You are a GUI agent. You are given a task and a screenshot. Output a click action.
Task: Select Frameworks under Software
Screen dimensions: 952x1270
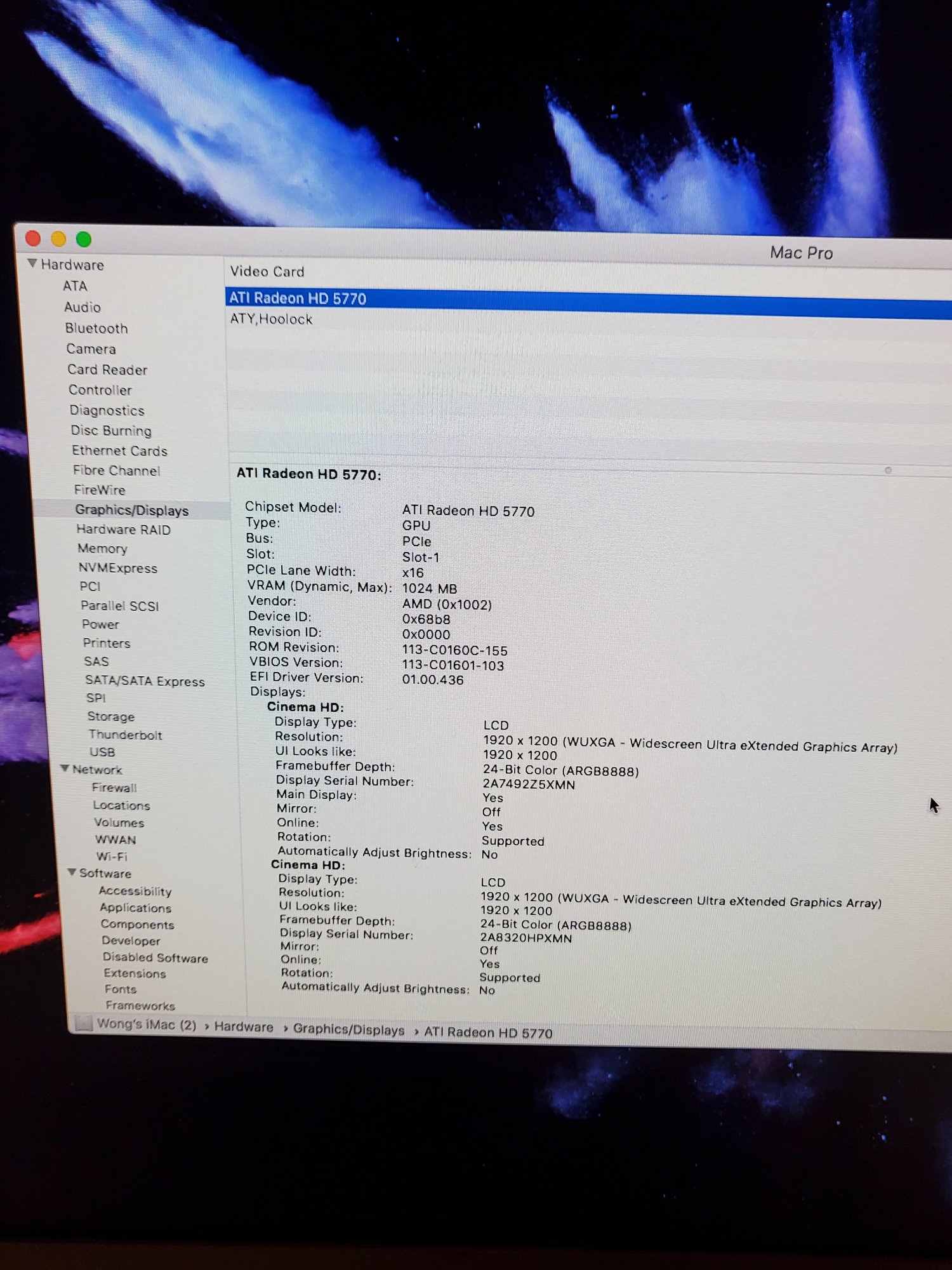(x=140, y=1005)
